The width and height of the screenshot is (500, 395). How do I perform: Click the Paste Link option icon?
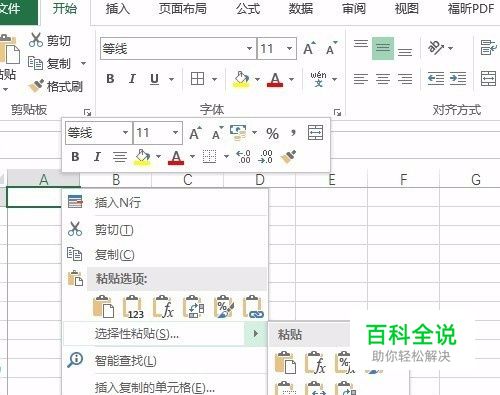pyautogui.click(x=253, y=307)
